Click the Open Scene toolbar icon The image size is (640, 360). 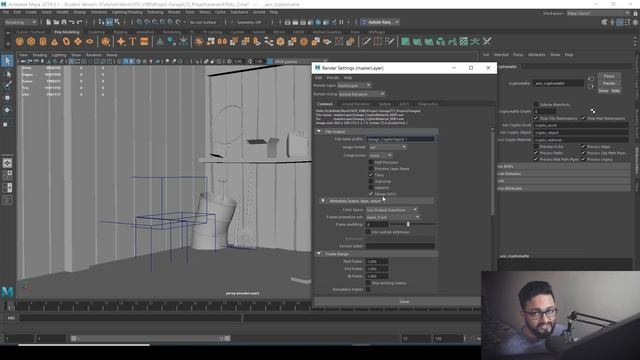click(x=56, y=22)
